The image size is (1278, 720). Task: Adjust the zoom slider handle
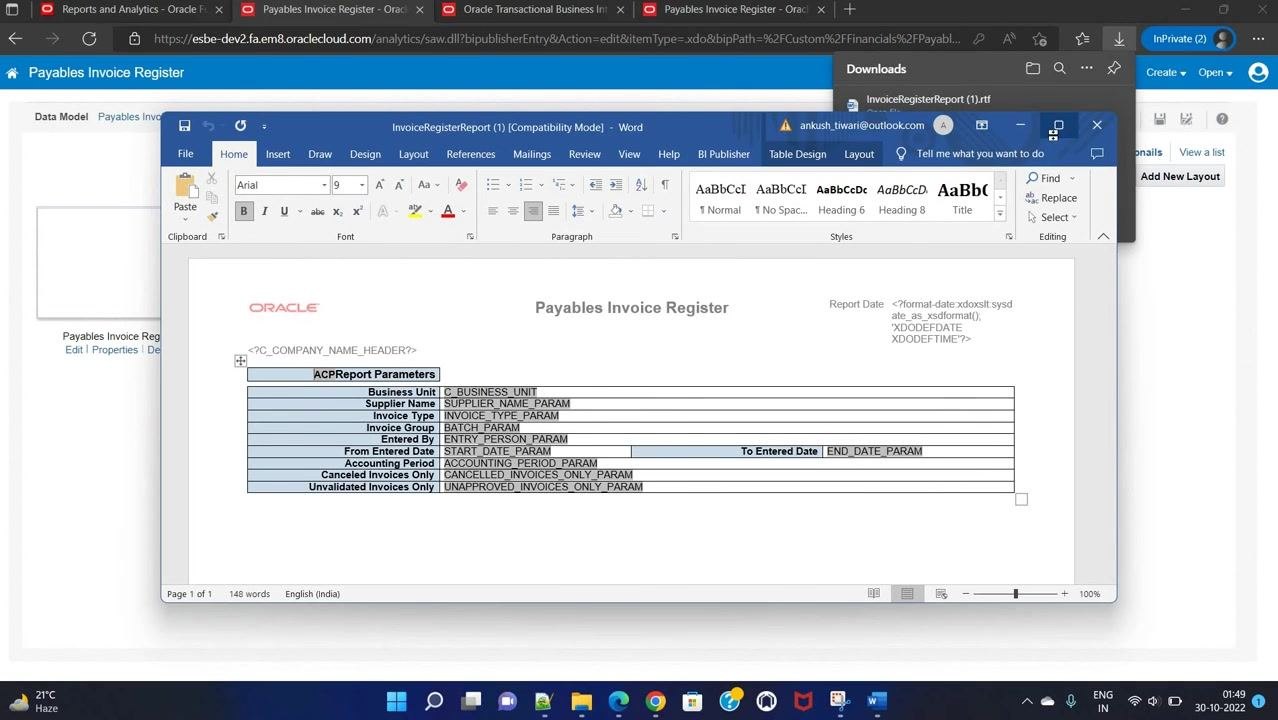1015,594
